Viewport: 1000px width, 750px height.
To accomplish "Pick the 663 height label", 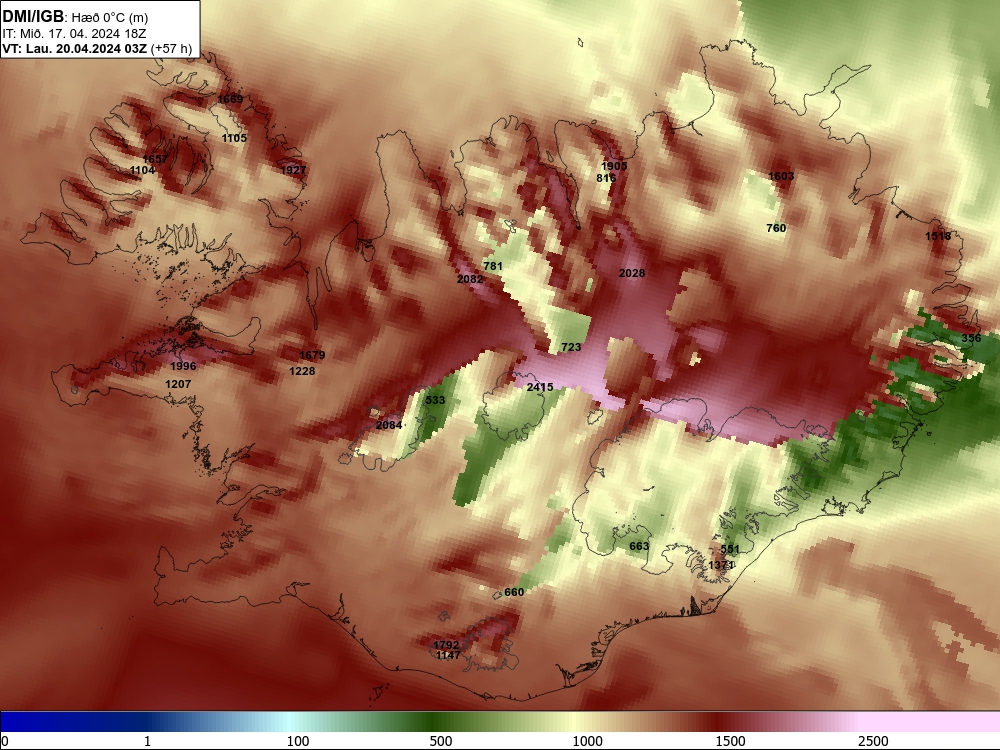I will [639, 546].
